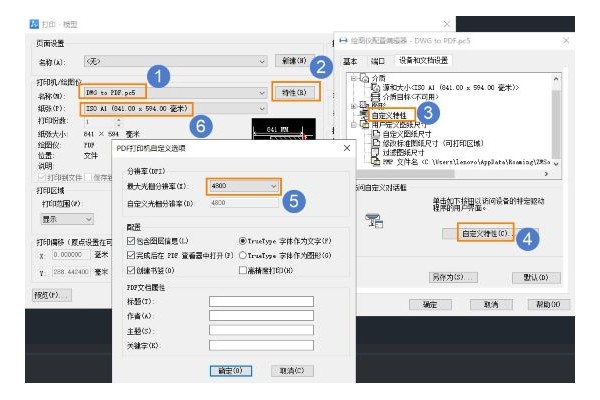The height and width of the screenshot is (400, 600).
Task: Click the icon beside 介质目标 tree row
Action: (376, 96)
